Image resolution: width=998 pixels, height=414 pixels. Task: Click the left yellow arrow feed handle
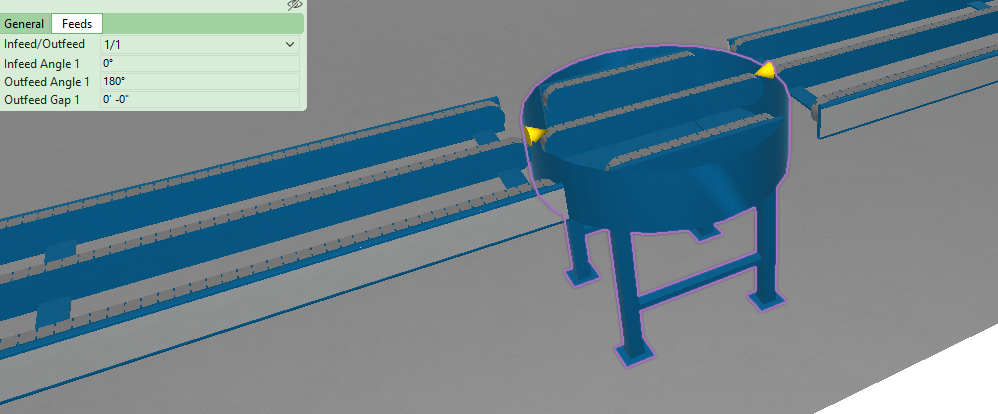[x=535, y=134]
